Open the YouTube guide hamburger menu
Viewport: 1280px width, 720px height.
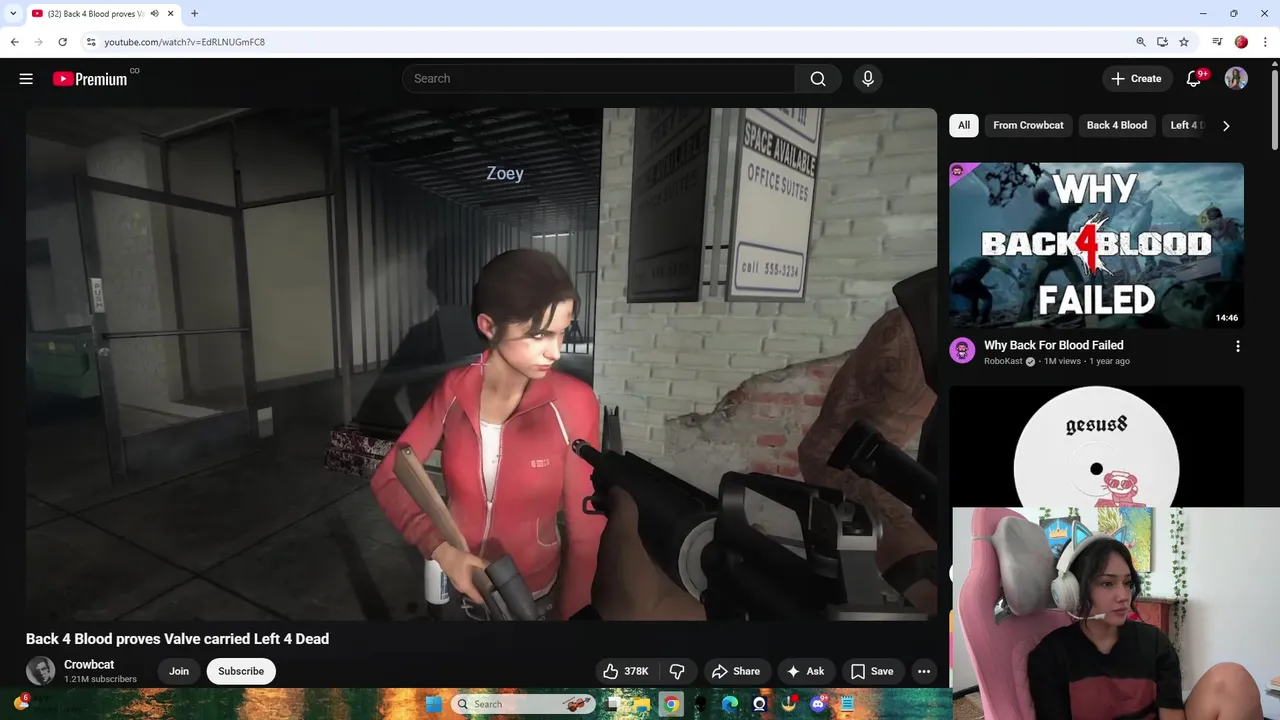[x=26, y=79]
